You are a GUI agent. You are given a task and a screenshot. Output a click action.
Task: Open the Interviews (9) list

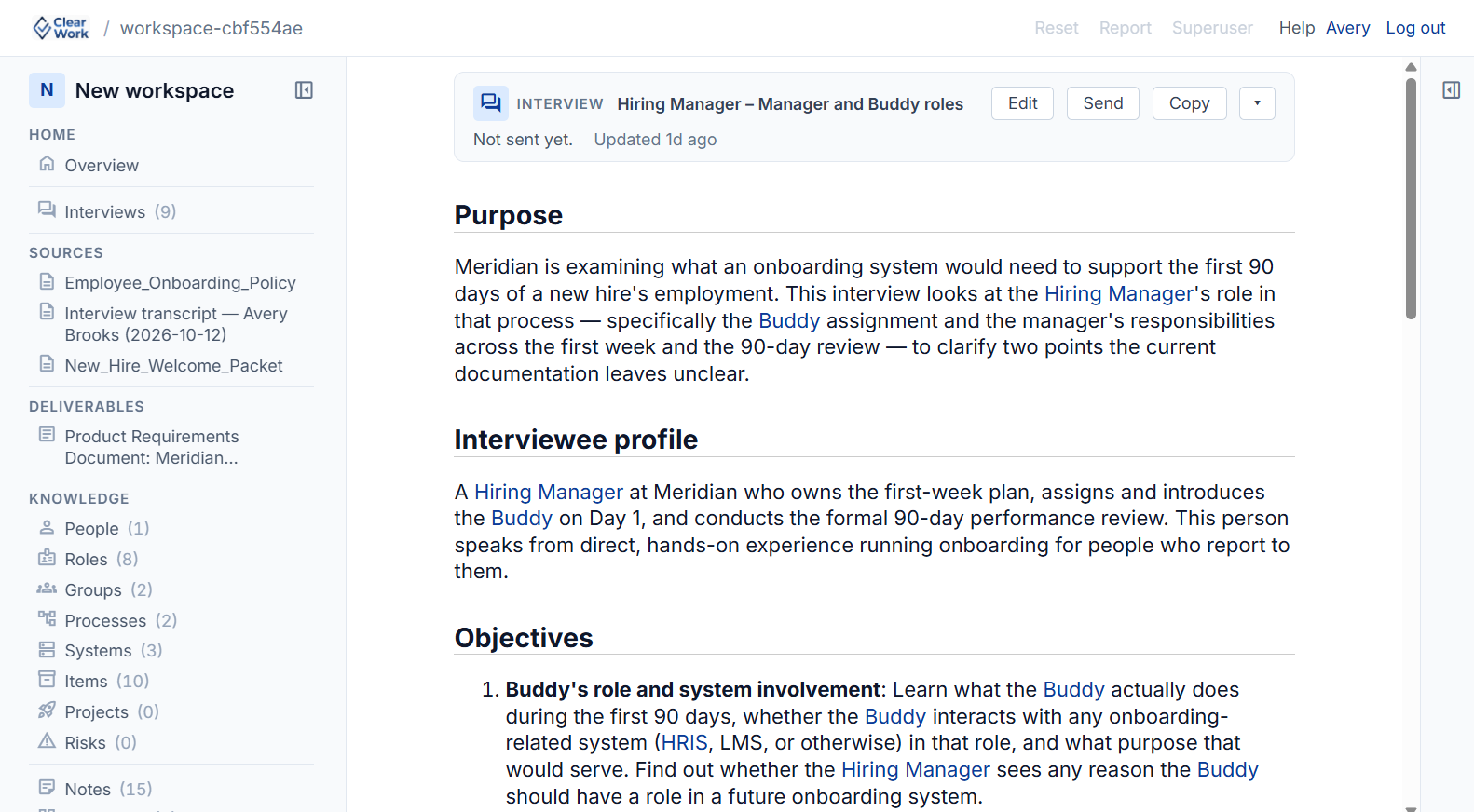[x=120, y=212]
